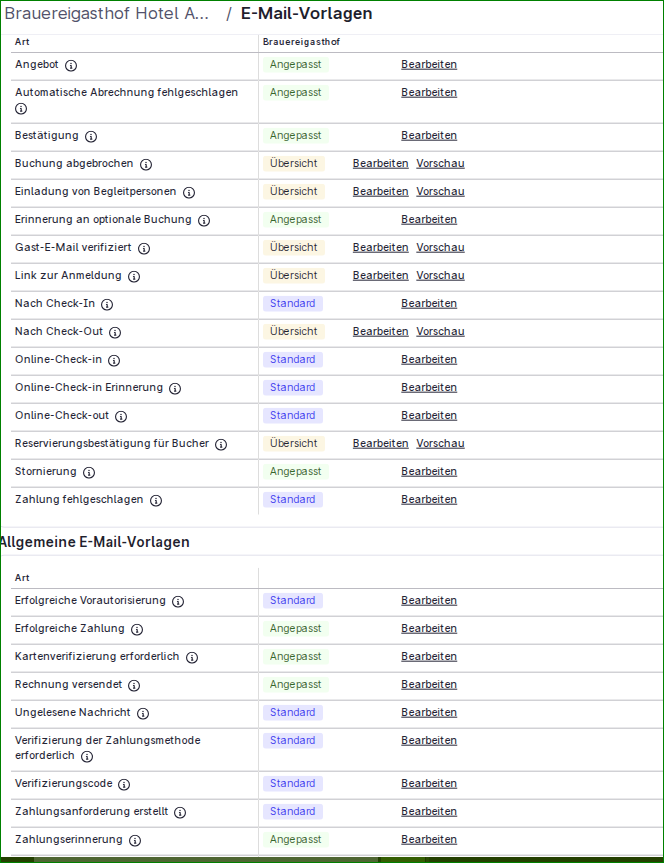Show info for Automatische Abrechnung fehlgeschlagen

pos(21,109)
